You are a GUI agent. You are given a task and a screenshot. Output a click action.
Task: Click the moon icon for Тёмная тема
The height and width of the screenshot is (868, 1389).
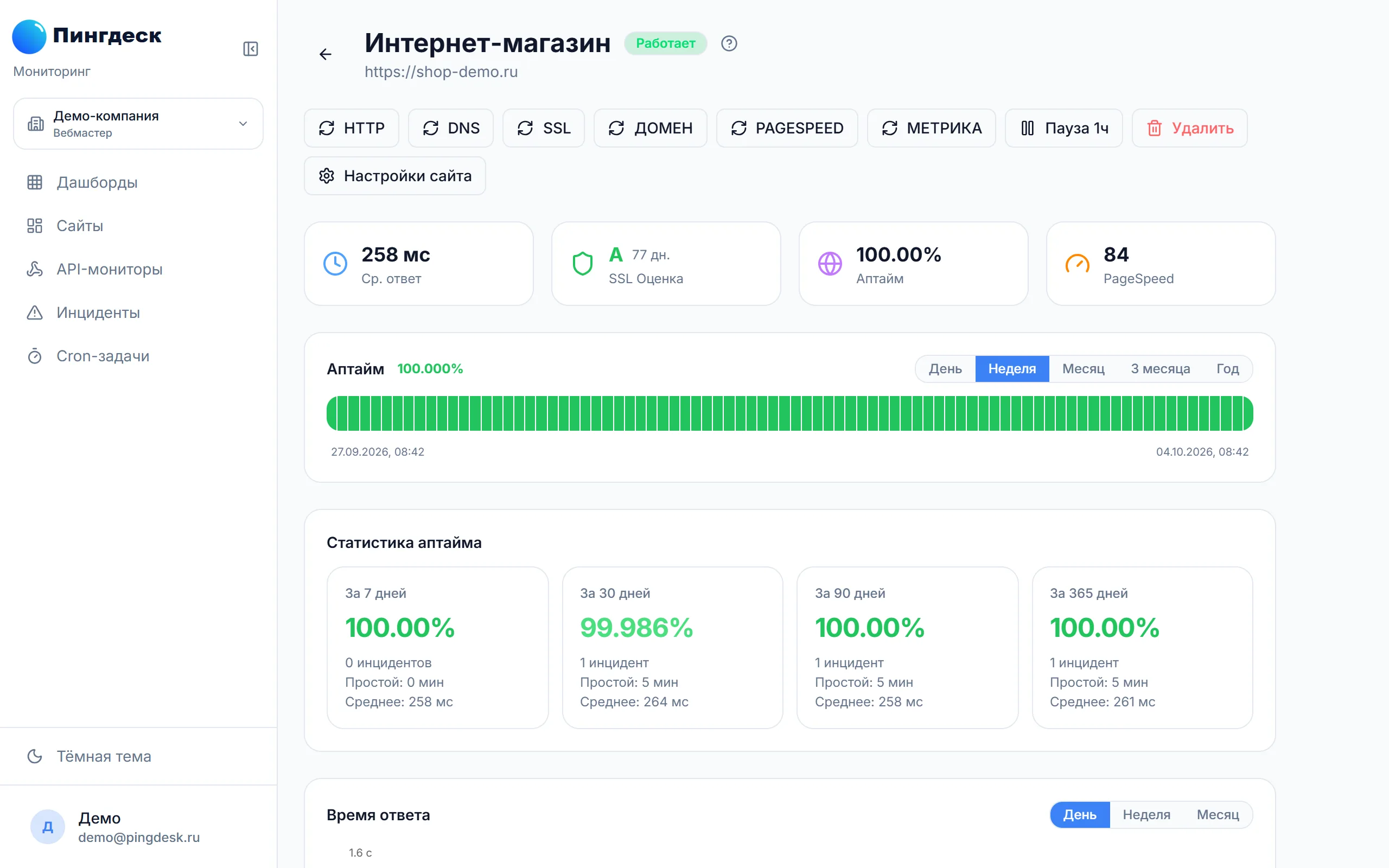[34, 756]
